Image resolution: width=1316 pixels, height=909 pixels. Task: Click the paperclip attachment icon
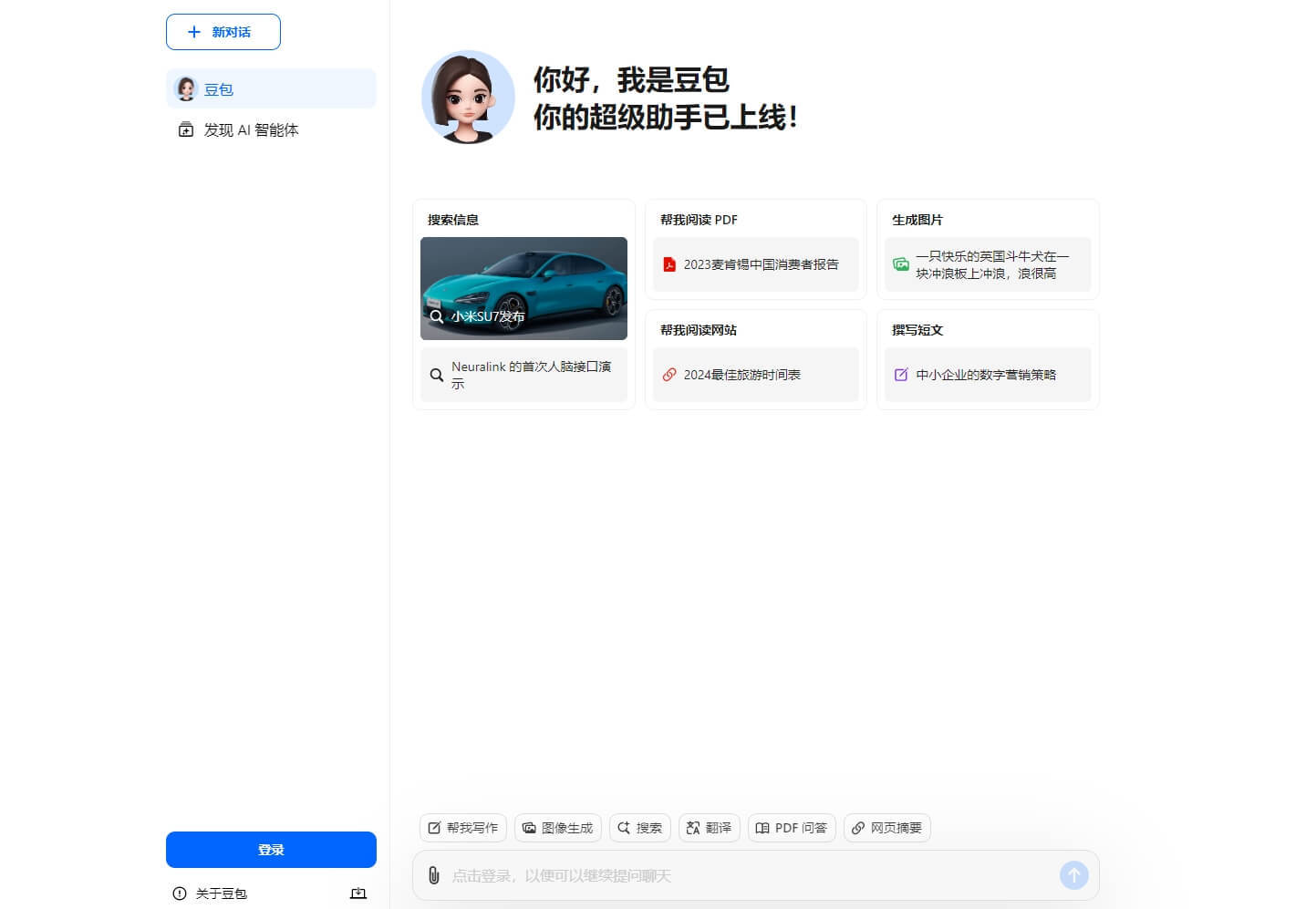click(x=434, y=875)
